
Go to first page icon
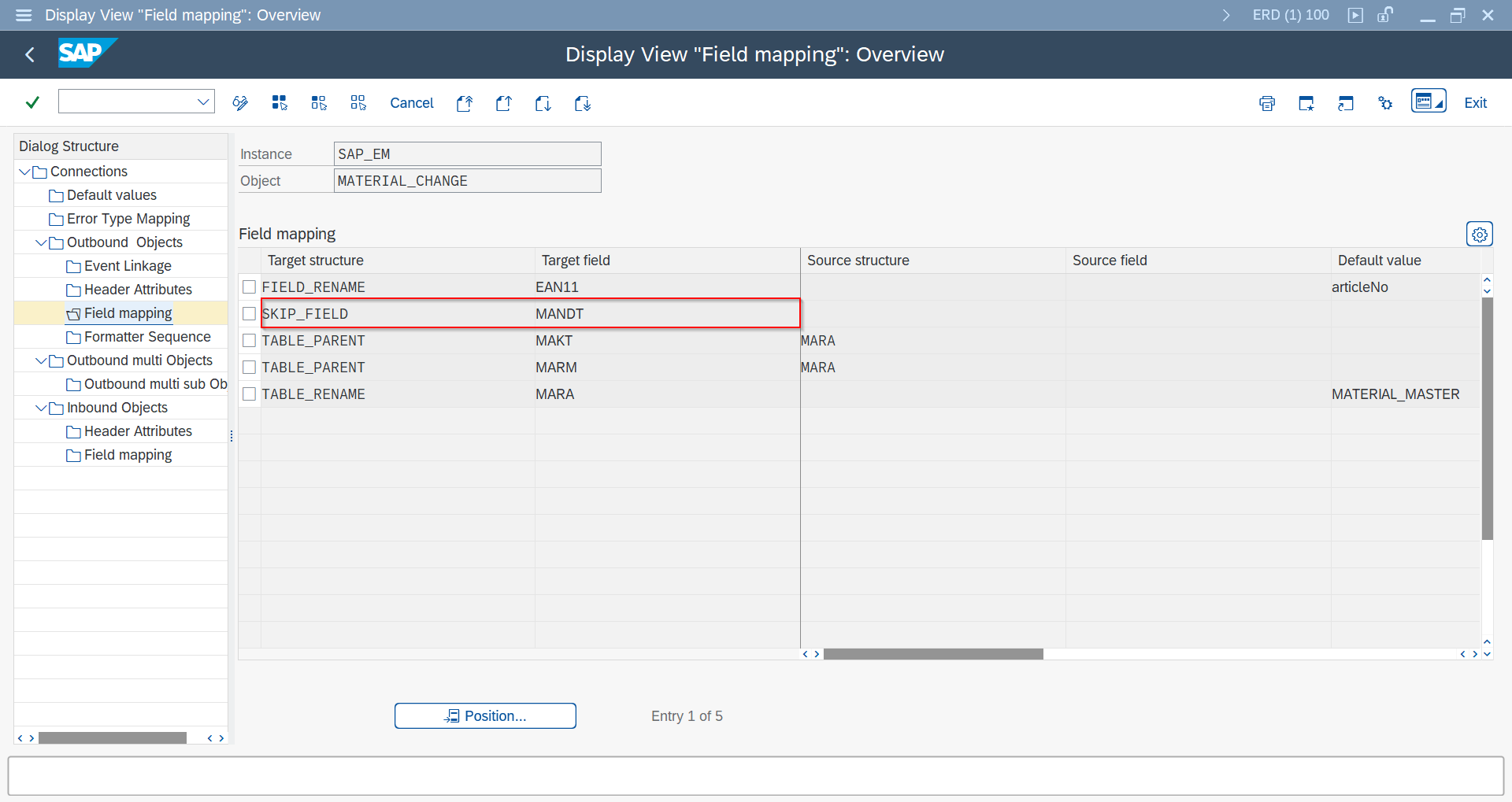tap(465, 103)
